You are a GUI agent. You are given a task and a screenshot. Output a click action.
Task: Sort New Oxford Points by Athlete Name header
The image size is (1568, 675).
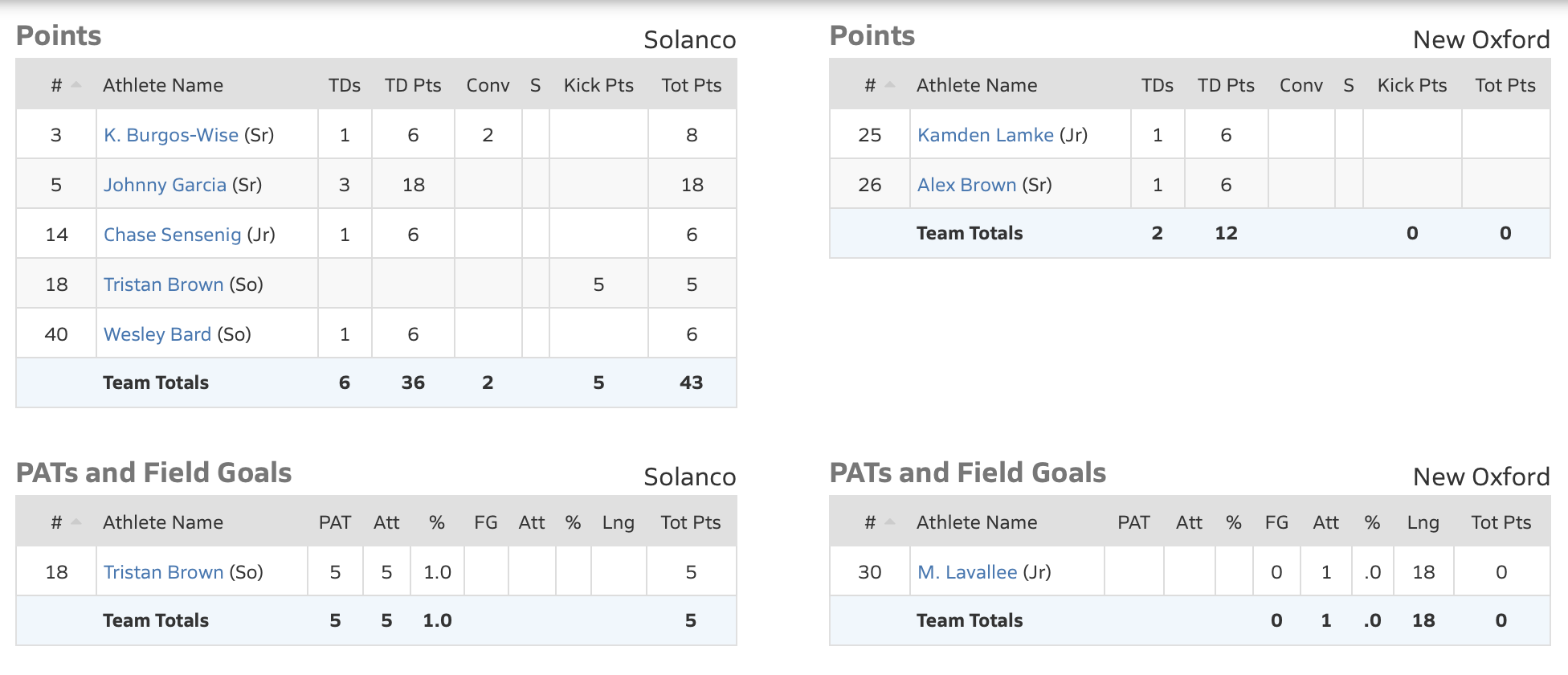[976, 85]
